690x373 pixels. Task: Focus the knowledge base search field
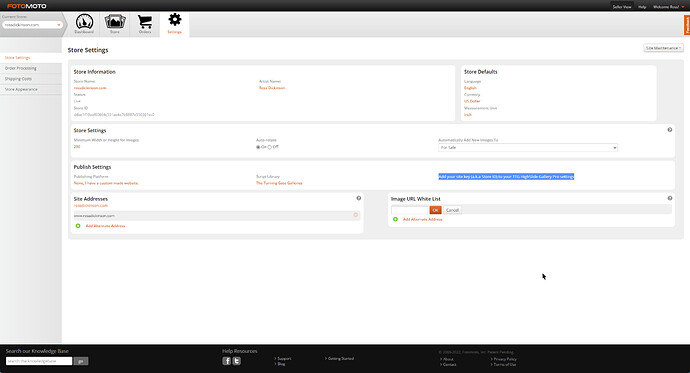pyautogui.click(x=39, y=361)
